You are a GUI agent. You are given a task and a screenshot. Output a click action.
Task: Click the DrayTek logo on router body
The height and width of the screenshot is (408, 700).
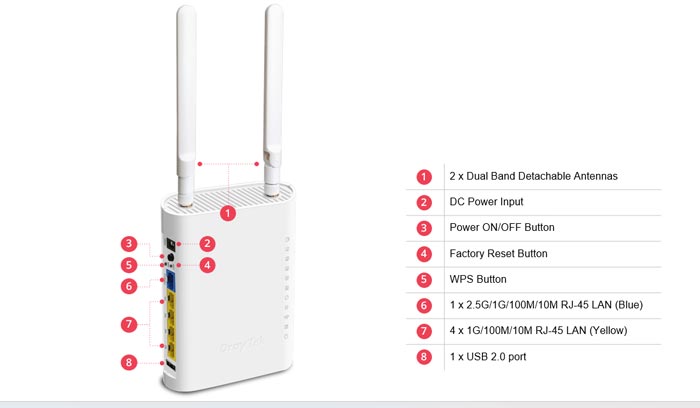[x=241, y=345]
